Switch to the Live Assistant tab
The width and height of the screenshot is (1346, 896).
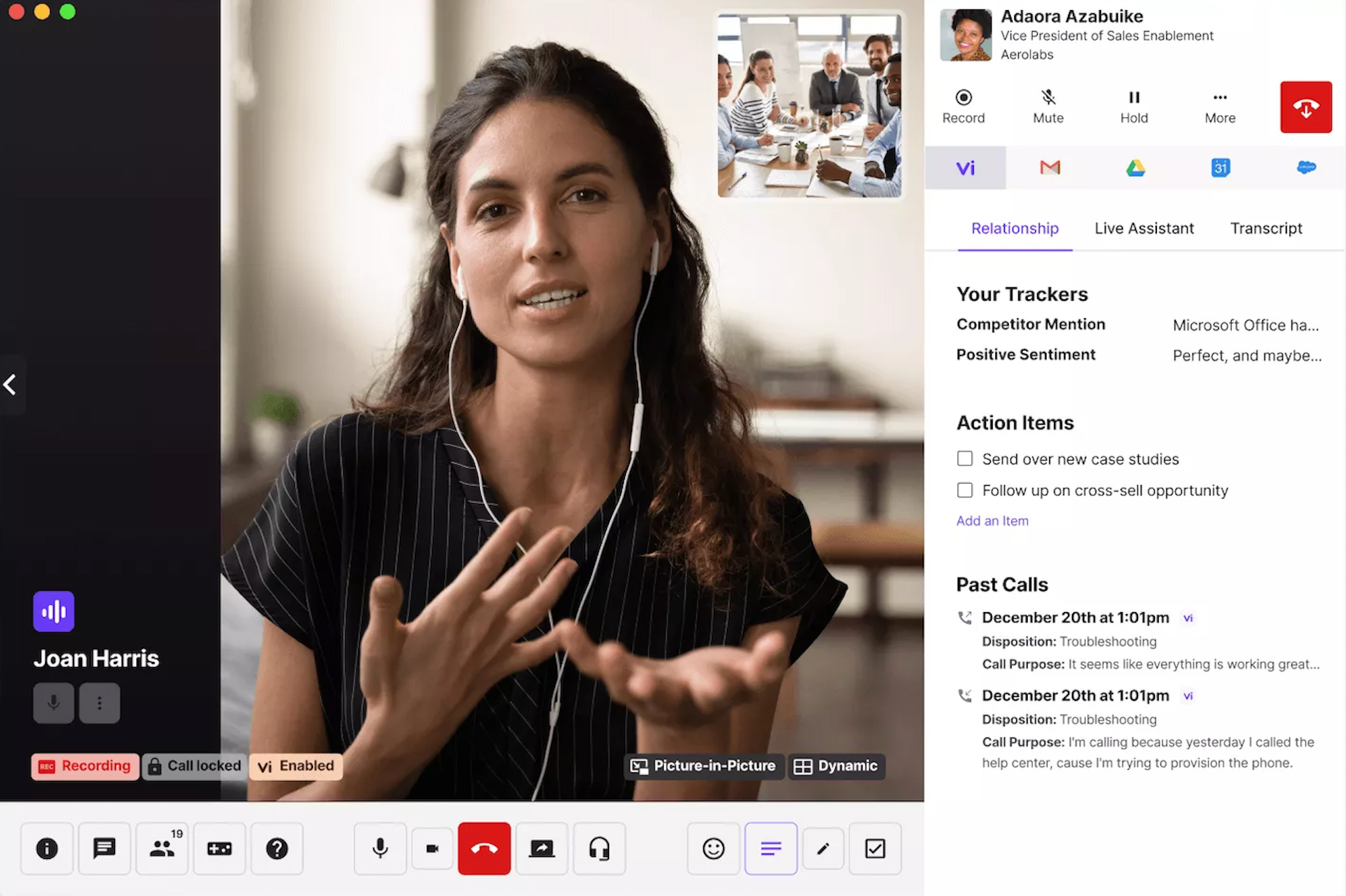(x=1144, y=228)
